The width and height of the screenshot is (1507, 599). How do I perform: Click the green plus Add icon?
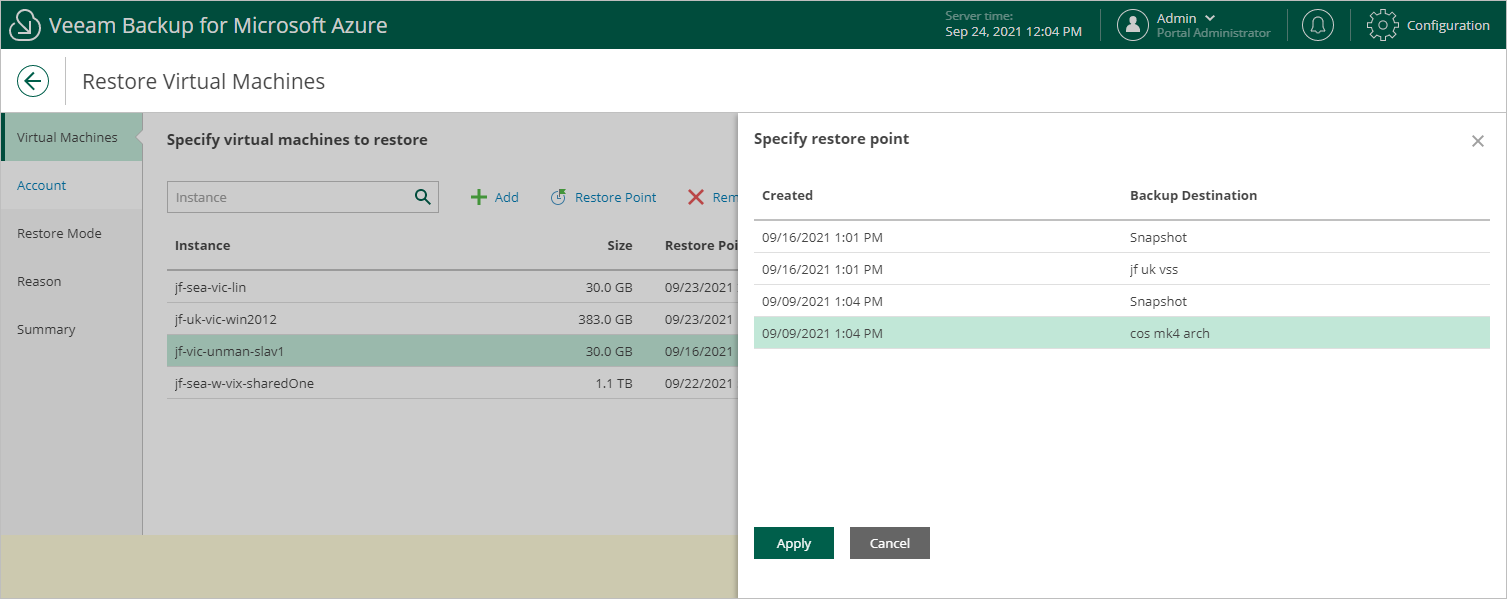(479, 197)
